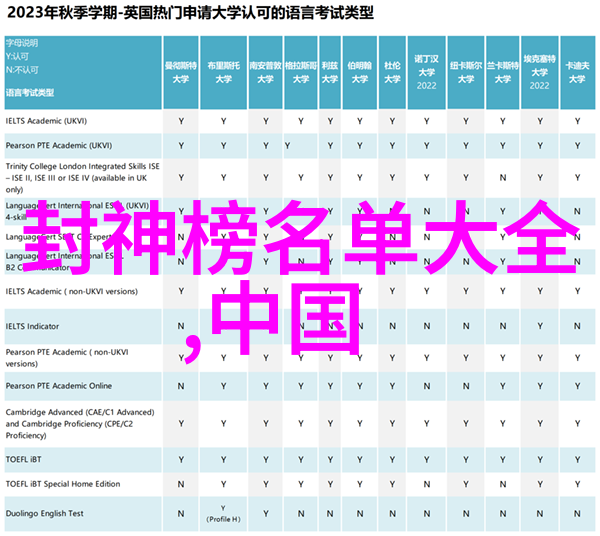Click the N cell for IELTS Indicator under 曼彻斯特大学
Screen dimensions: 600x536
181,326
